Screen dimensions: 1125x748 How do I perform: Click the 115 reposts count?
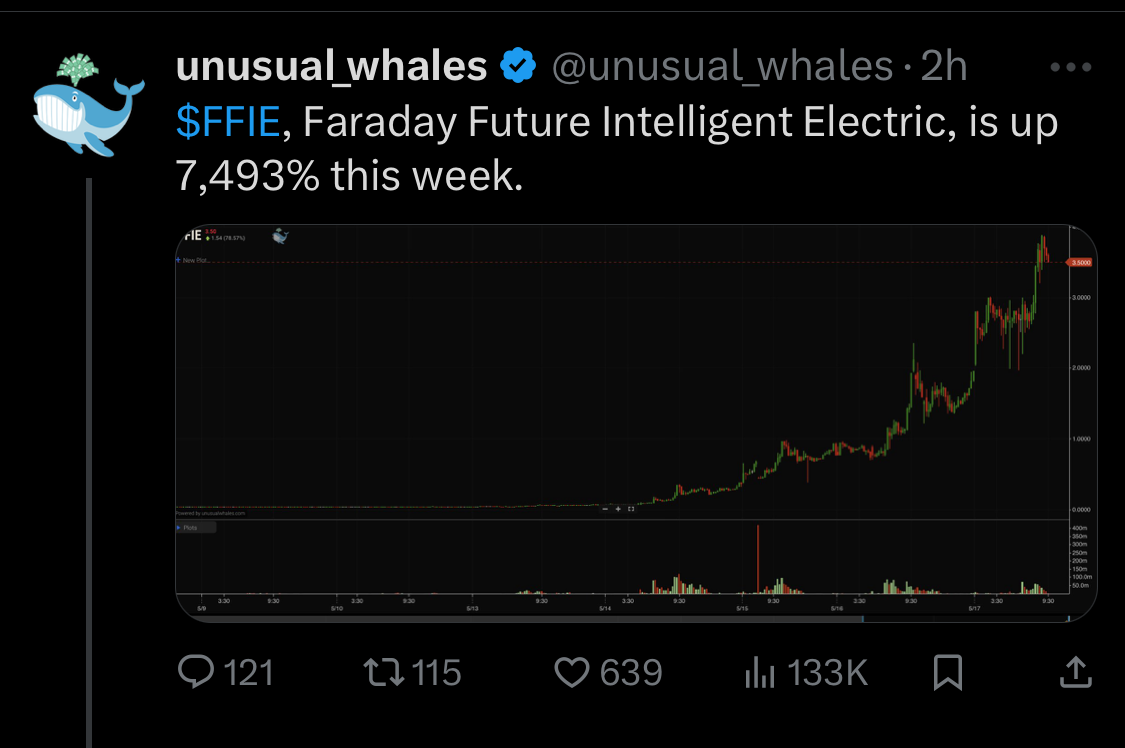click(436, 673)
